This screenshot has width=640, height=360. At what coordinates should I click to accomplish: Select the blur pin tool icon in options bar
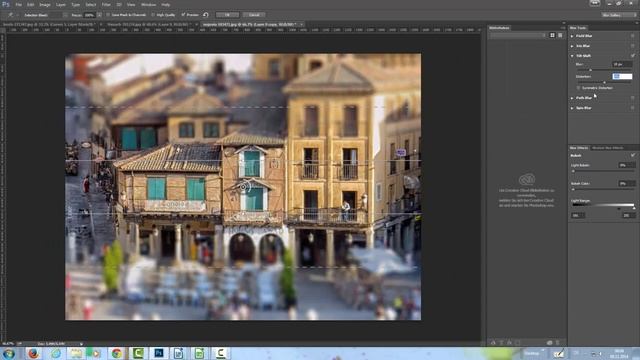pos(10,15)
